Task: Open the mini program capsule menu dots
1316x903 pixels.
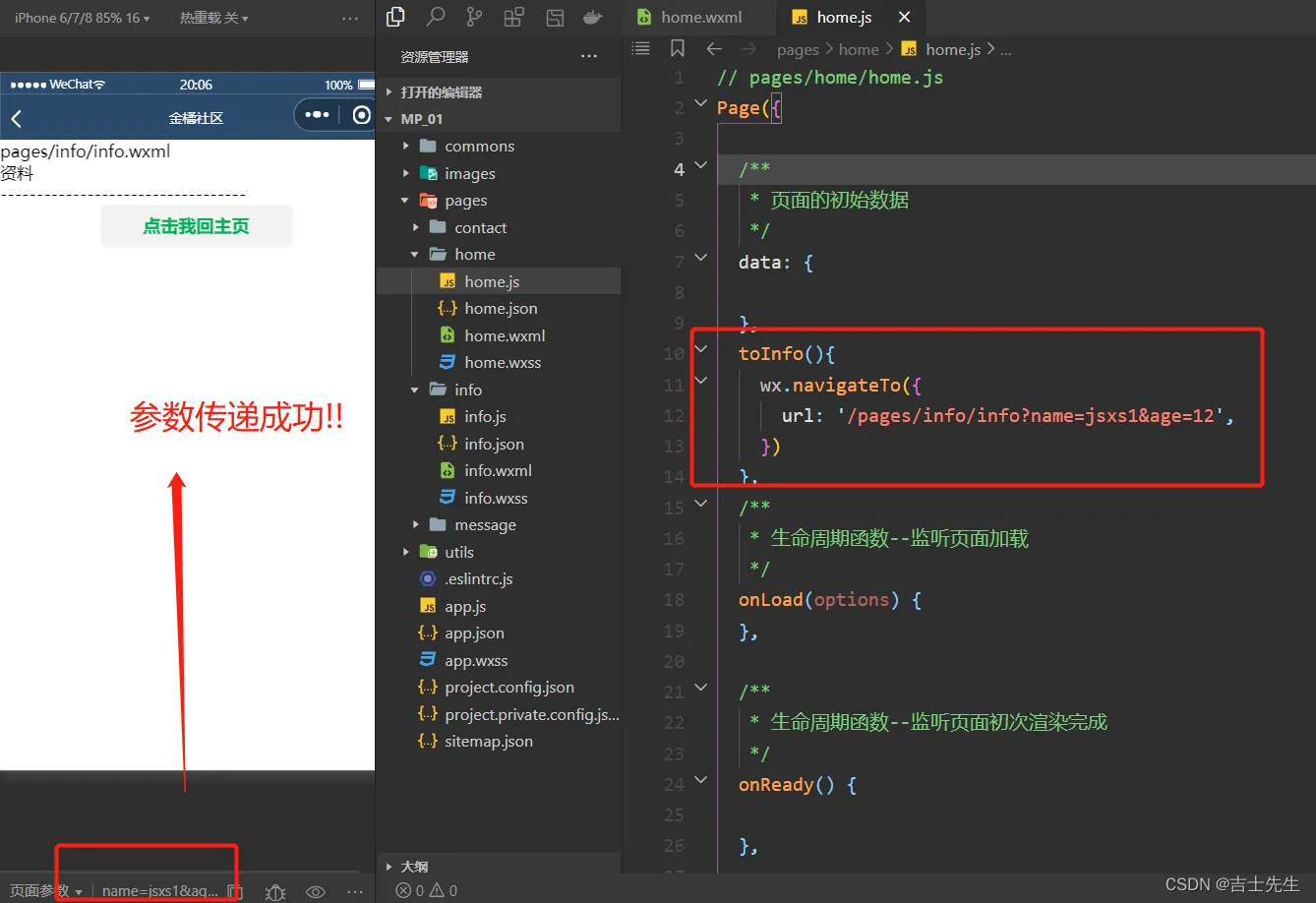Action: (x=317, y=115)
